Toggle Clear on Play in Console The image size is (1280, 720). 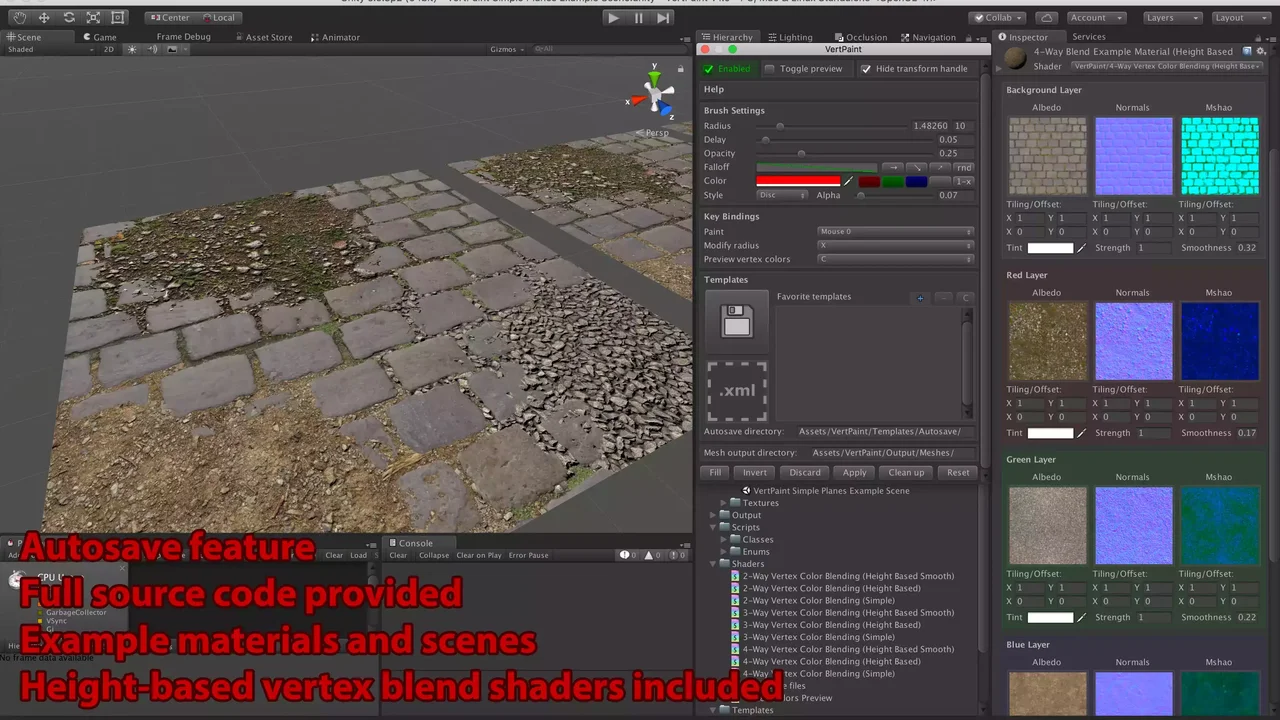[479, 555]
